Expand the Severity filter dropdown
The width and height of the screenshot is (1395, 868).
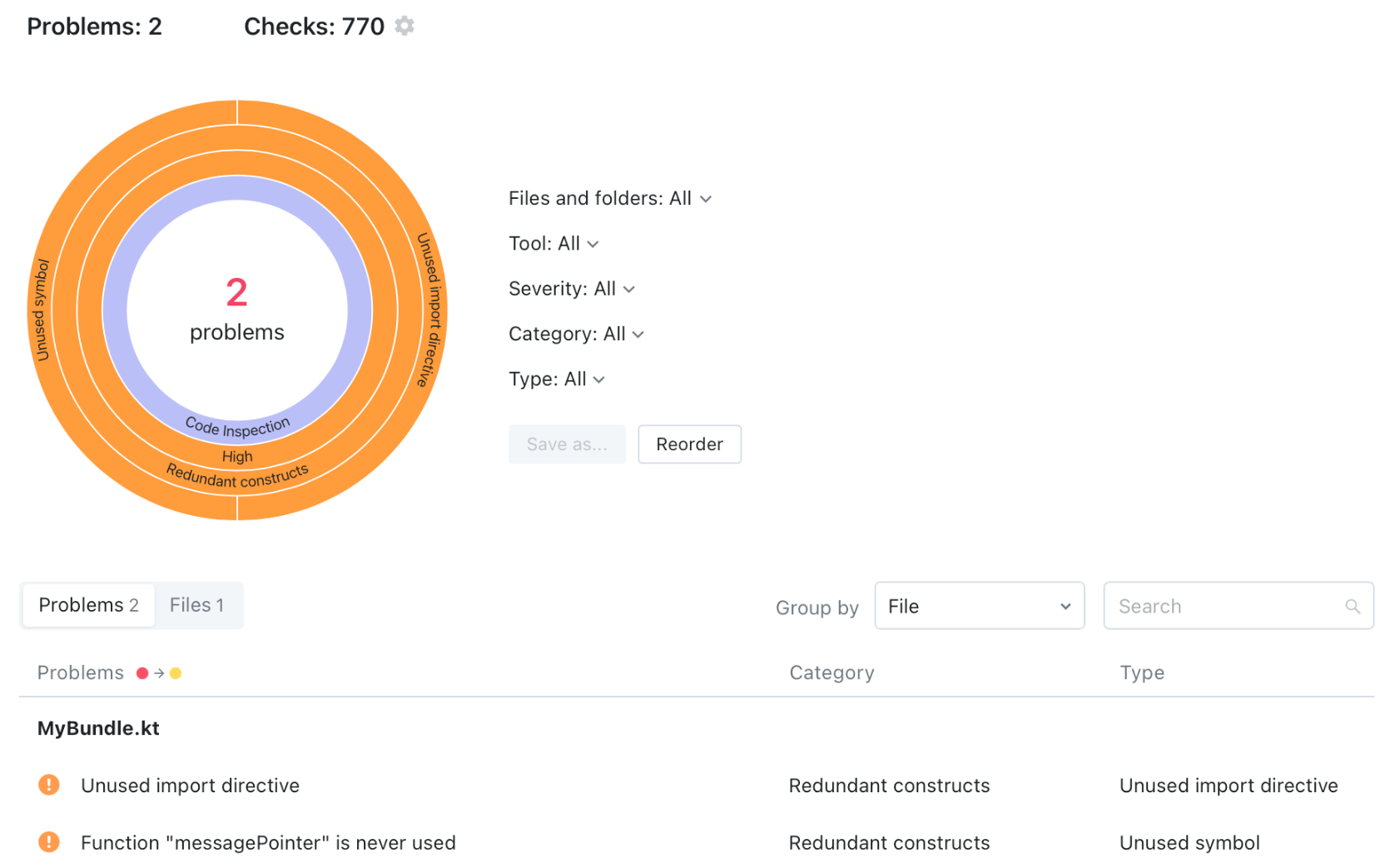571,289
